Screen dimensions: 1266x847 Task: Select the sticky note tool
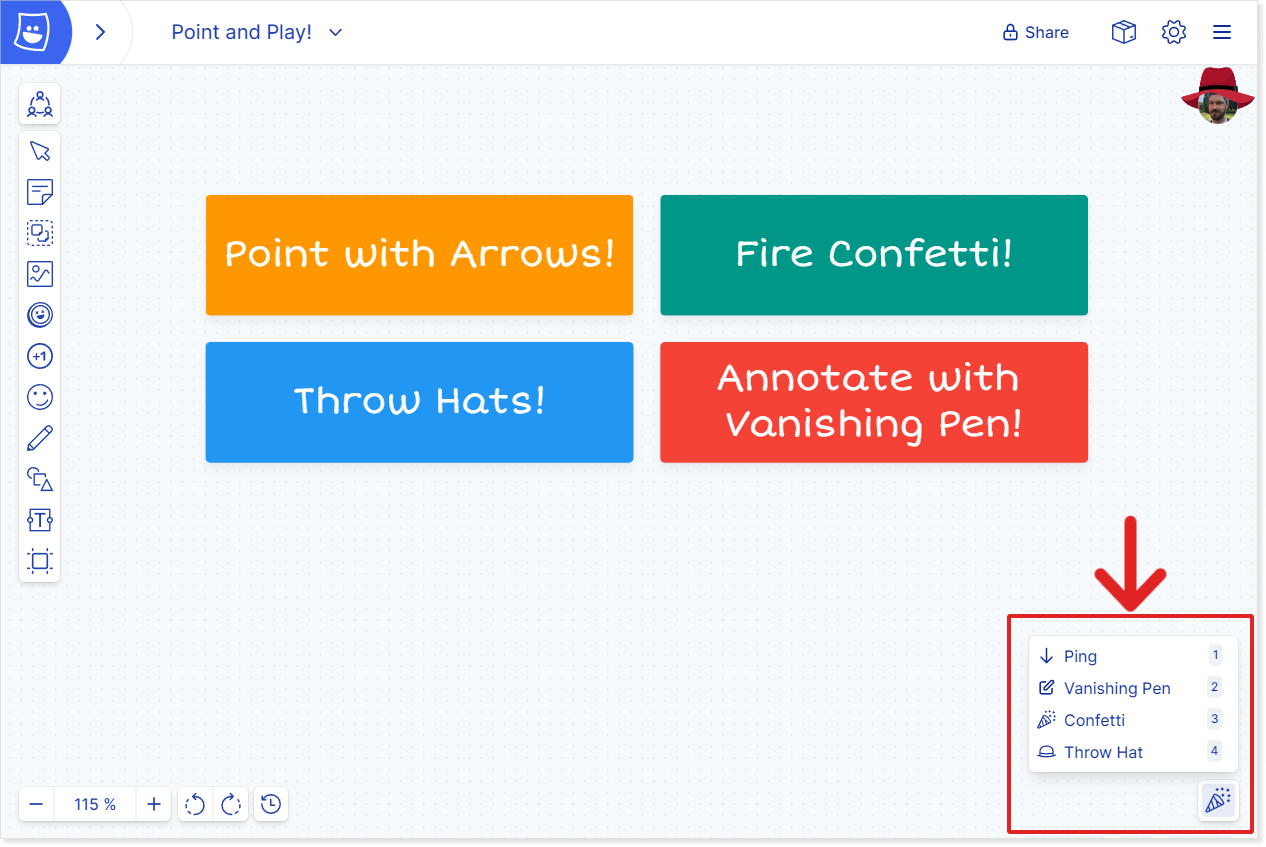tap(40, 192)
